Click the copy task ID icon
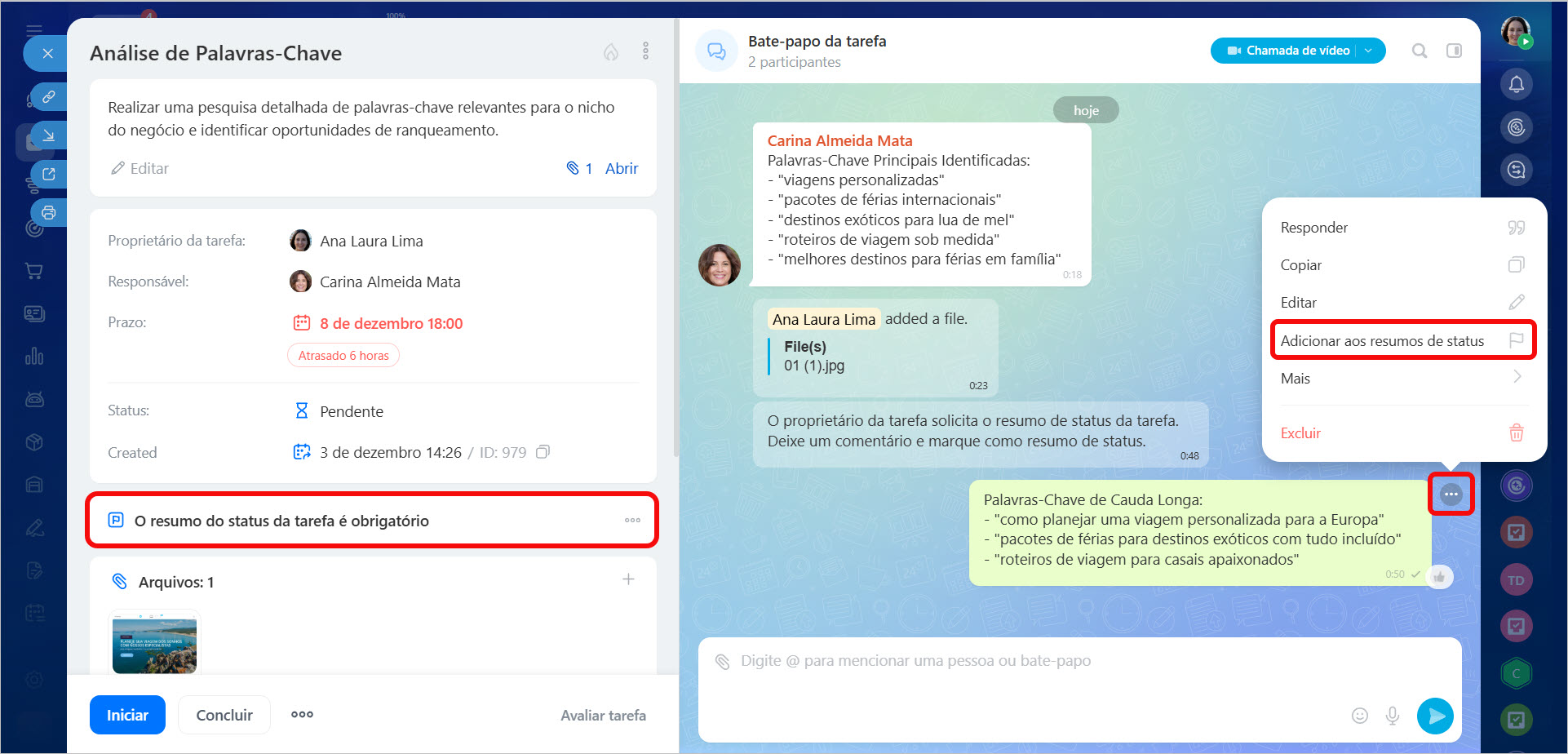 [543, 452]
